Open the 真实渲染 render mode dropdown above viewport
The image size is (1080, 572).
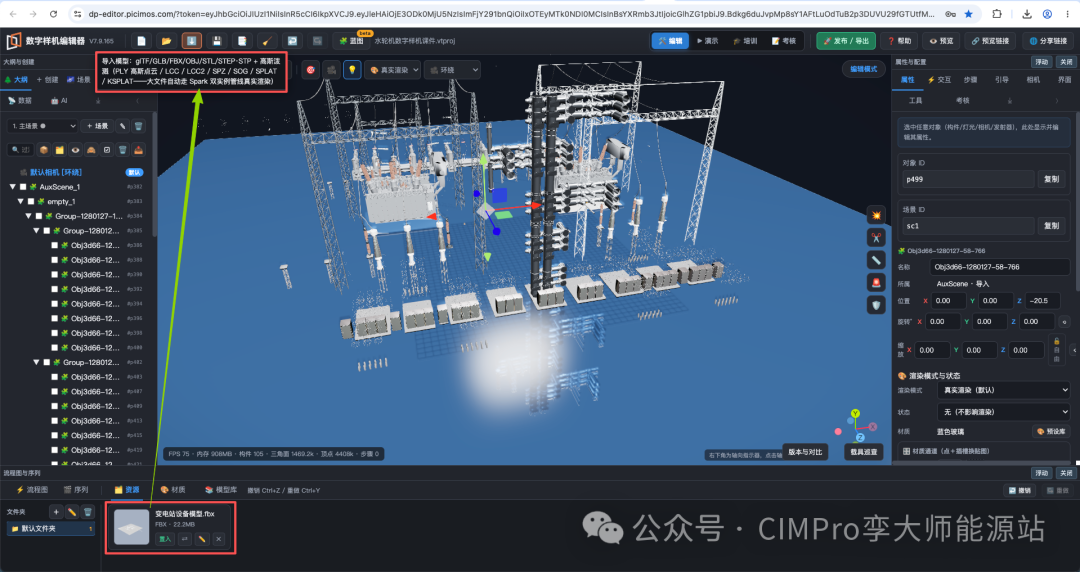392,70
